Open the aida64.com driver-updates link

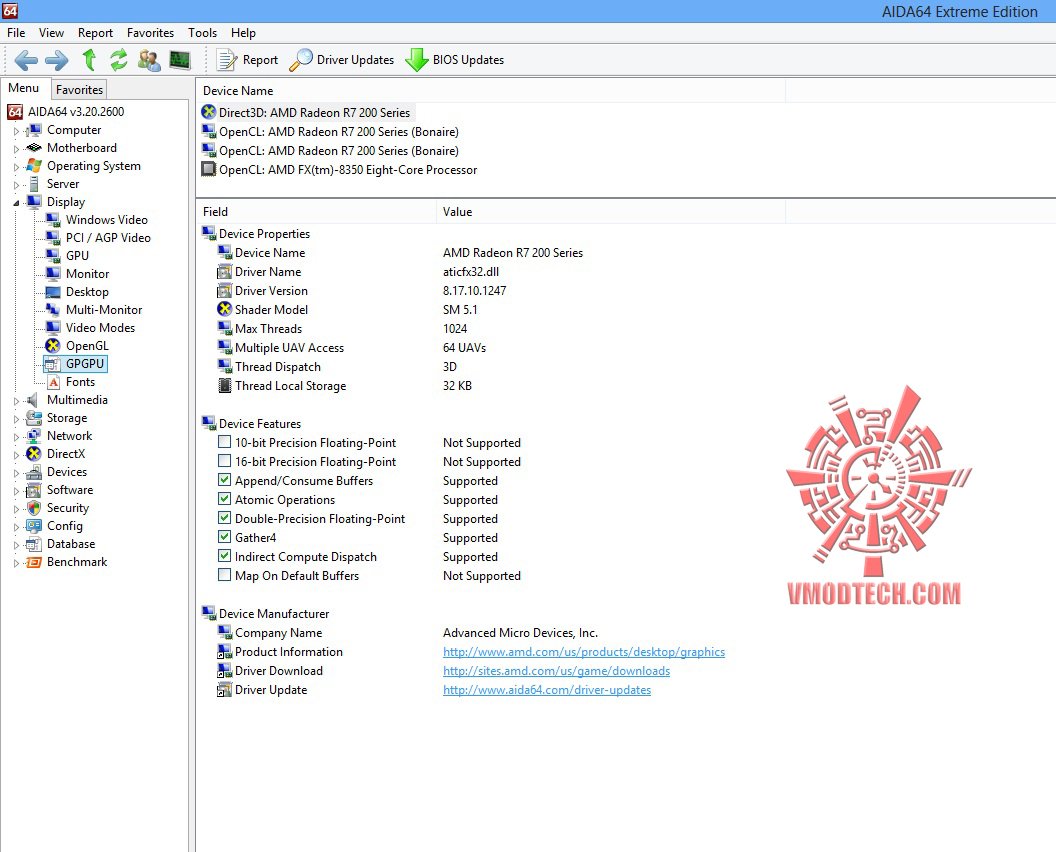(x=547, y=690)
